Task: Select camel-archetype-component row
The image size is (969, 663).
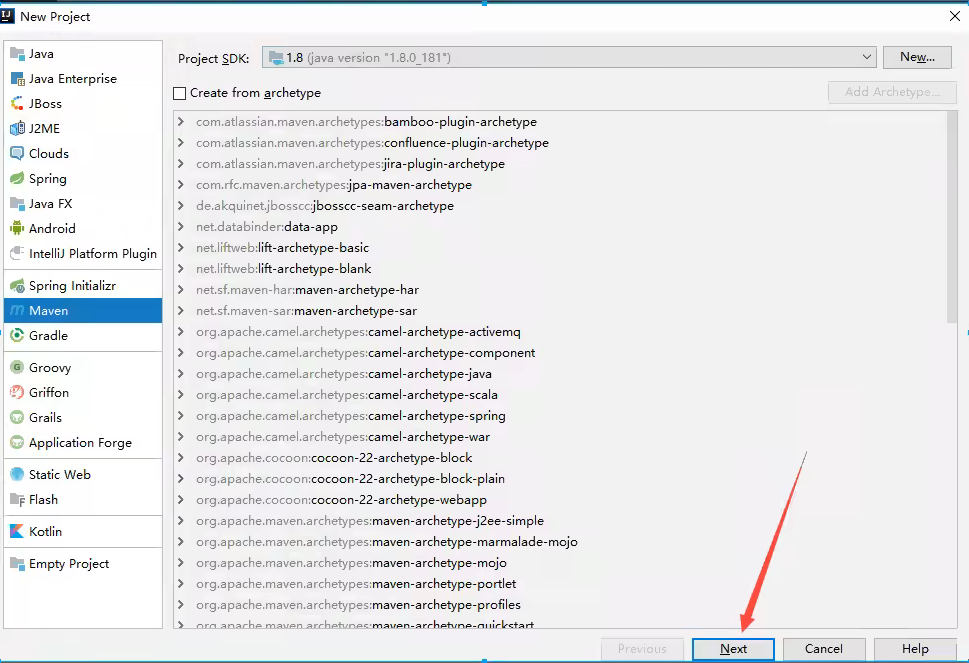Action: tap(560, 353)
